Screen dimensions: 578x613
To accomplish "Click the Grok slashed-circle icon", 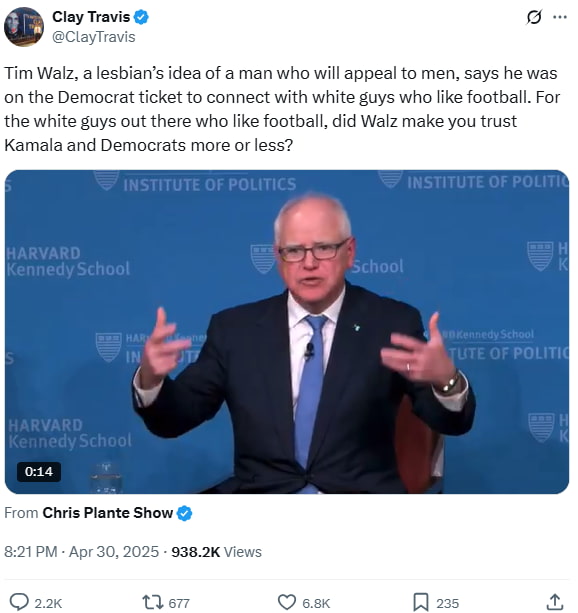I will [x=534, y=17].
